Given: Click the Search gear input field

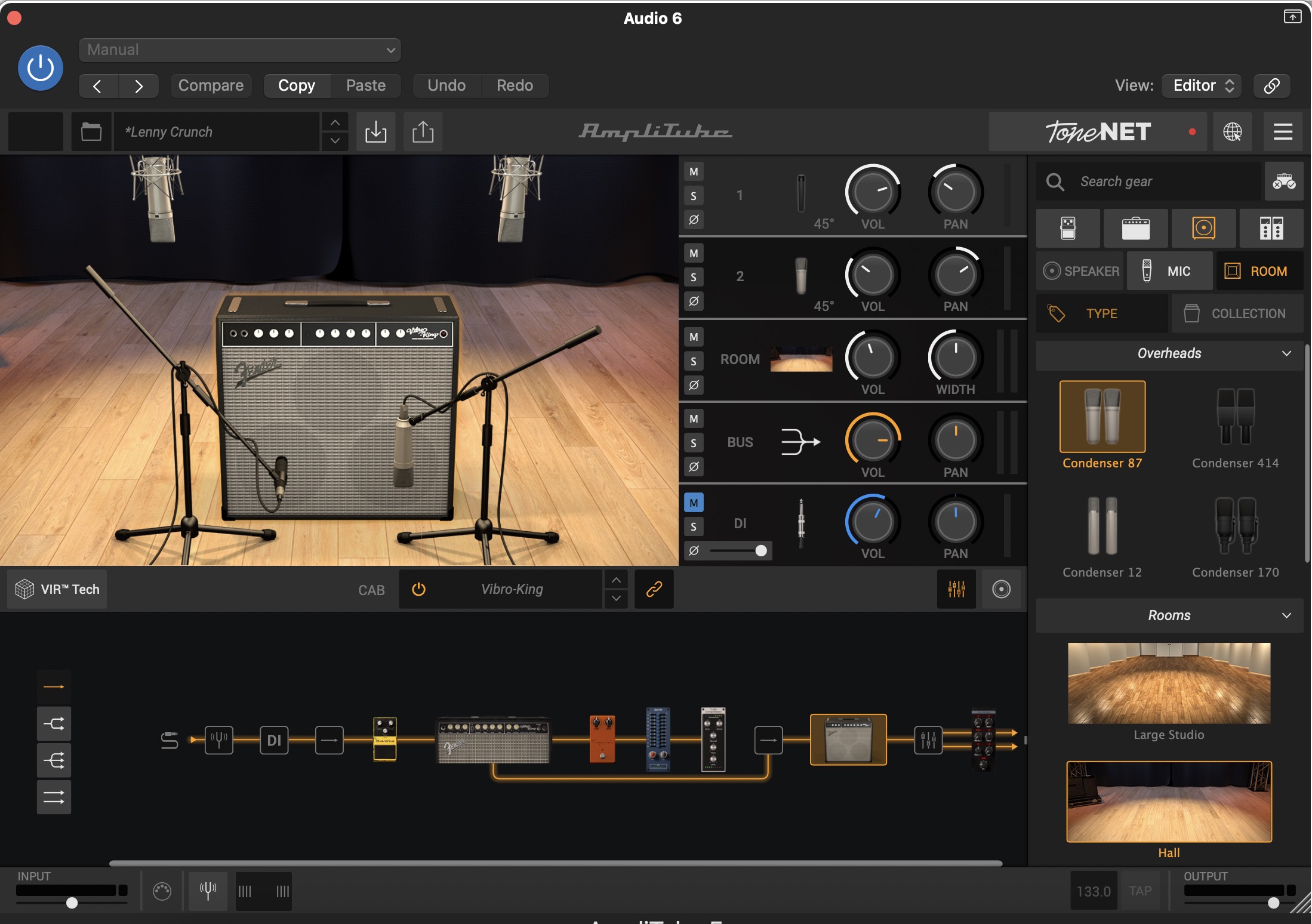Looking at the screenshot, I should [x=1150, y=181].
